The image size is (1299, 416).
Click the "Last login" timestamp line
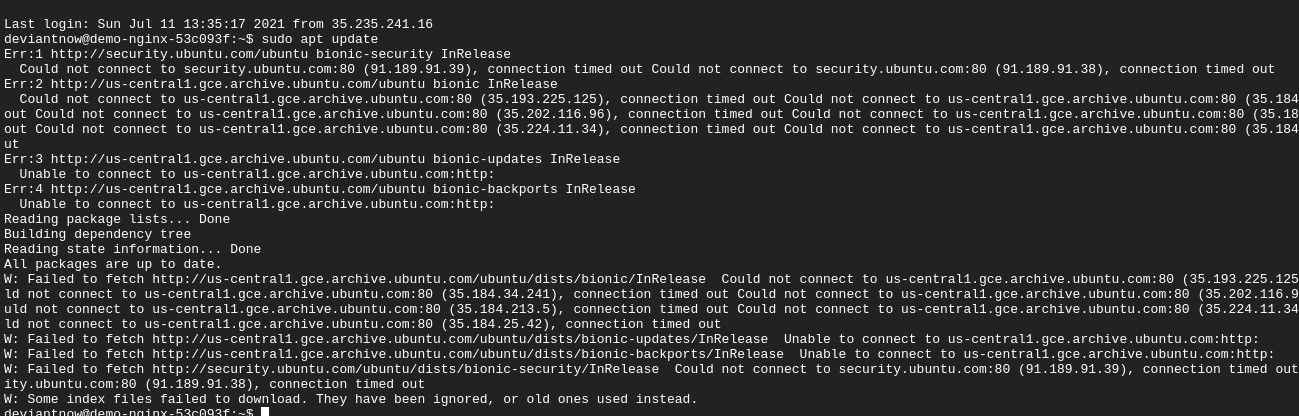pyautogui.click(x=218, y=24)
